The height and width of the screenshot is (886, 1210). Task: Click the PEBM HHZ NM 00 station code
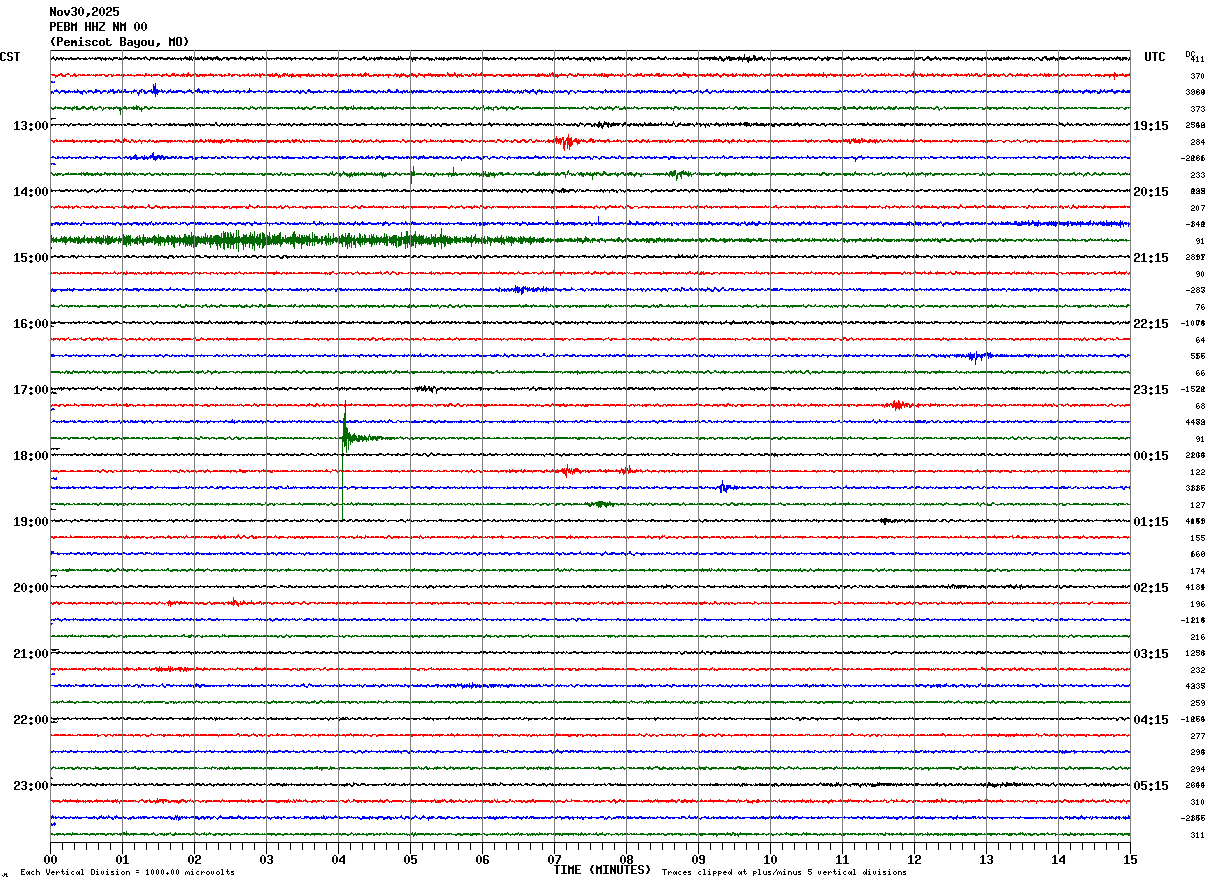pos(98,27)
